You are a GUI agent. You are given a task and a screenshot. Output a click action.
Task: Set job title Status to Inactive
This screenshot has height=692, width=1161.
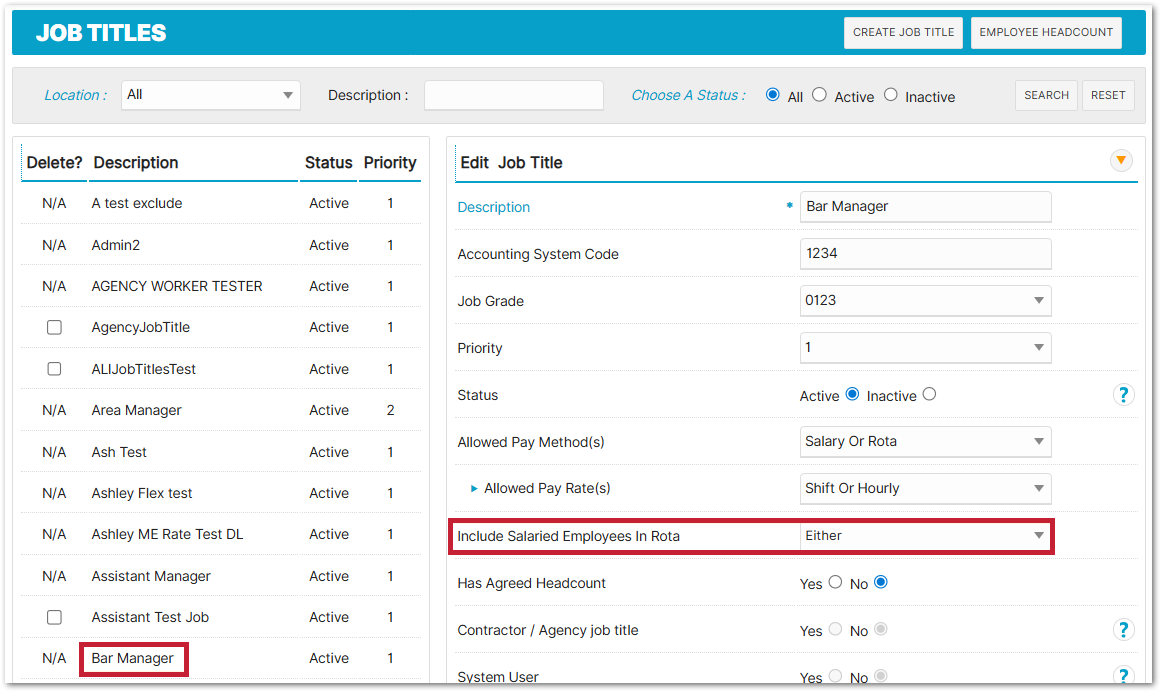pyautogui.click(x=929, y=394)
